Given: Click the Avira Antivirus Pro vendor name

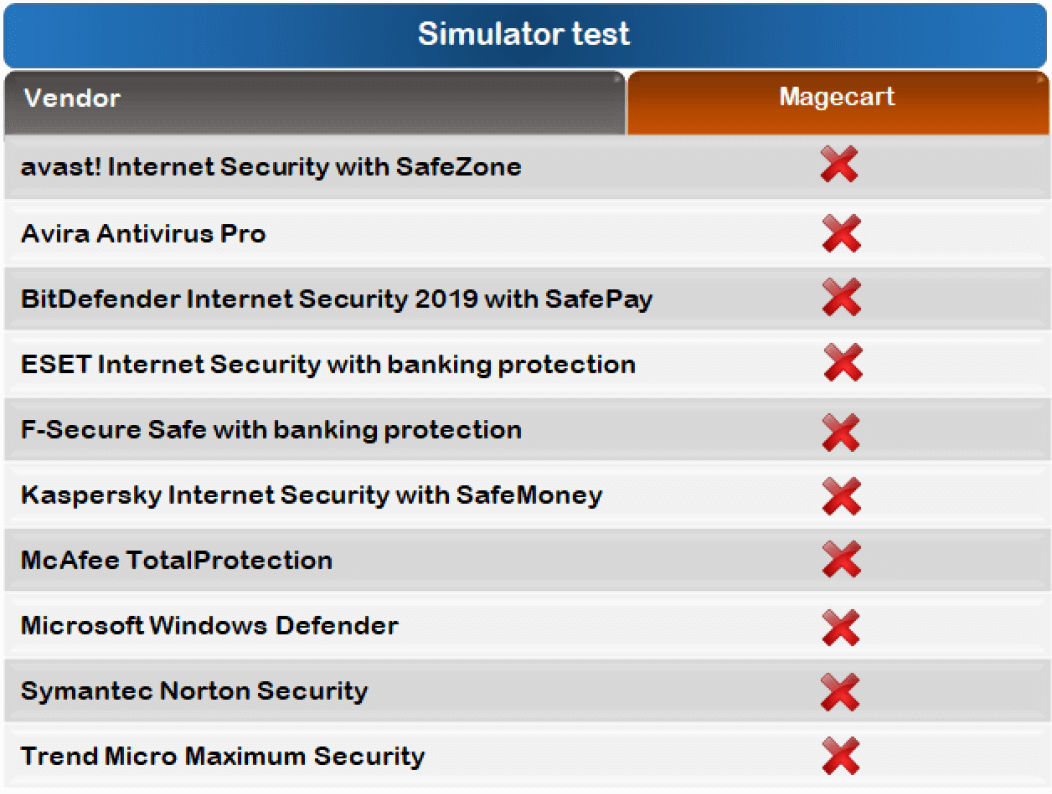Looking at the screenshot, I should point(143,234).
